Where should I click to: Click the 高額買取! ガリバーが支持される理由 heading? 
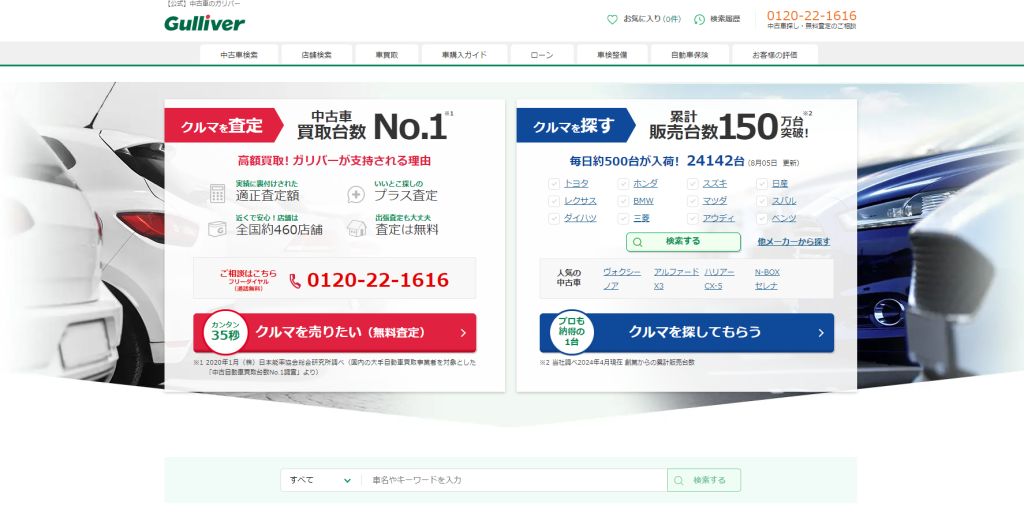pyautogui.click(x=334, y=161)
